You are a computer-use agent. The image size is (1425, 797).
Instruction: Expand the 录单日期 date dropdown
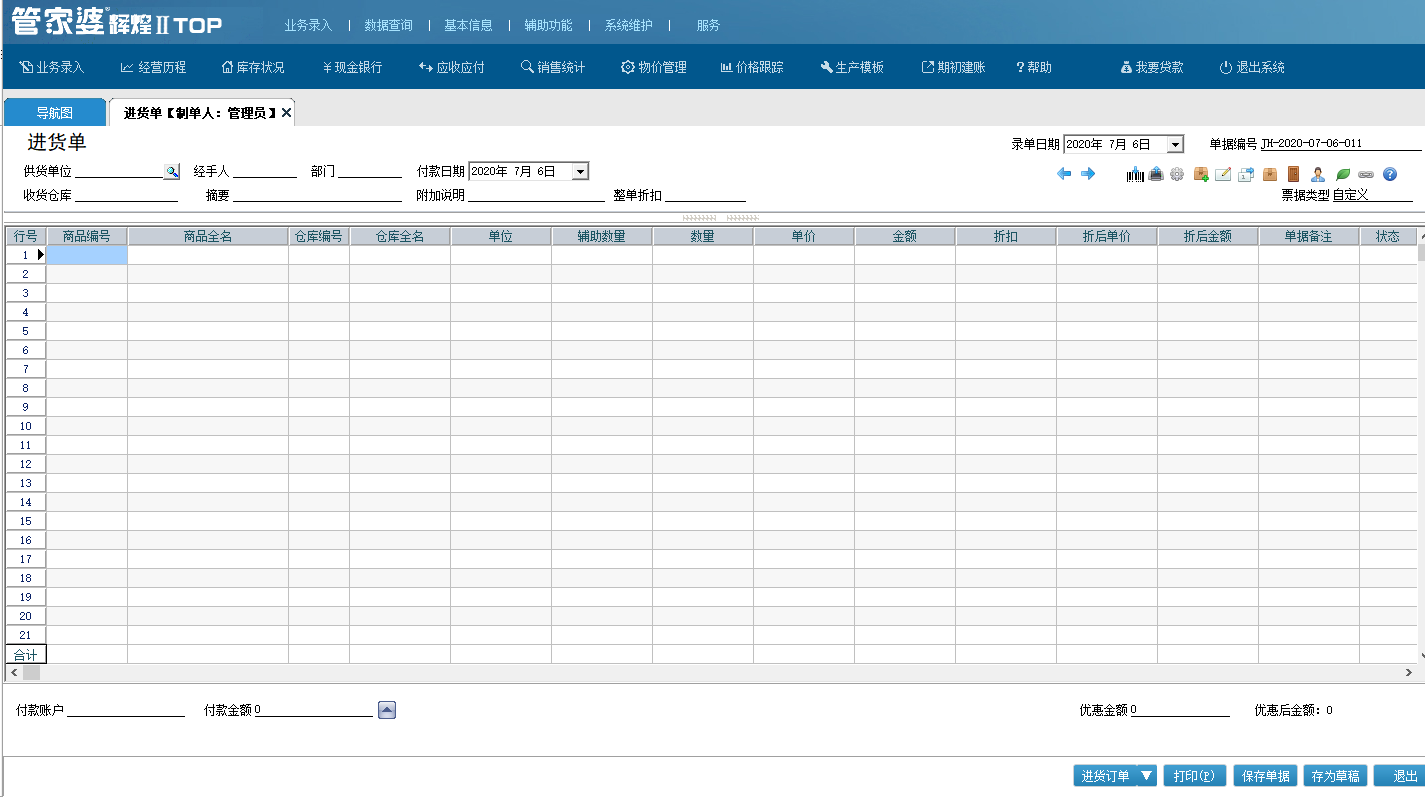point(1175,145)
